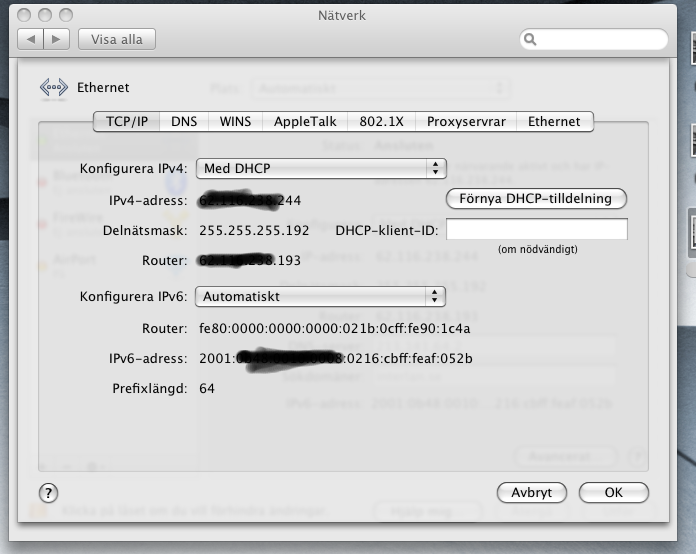Click the IPv6 router address fe80:0000:0000:0000:021b:0cff:fe90:1c4a
The width and height of the screenshot is (696, 554).
click(335, 328)
